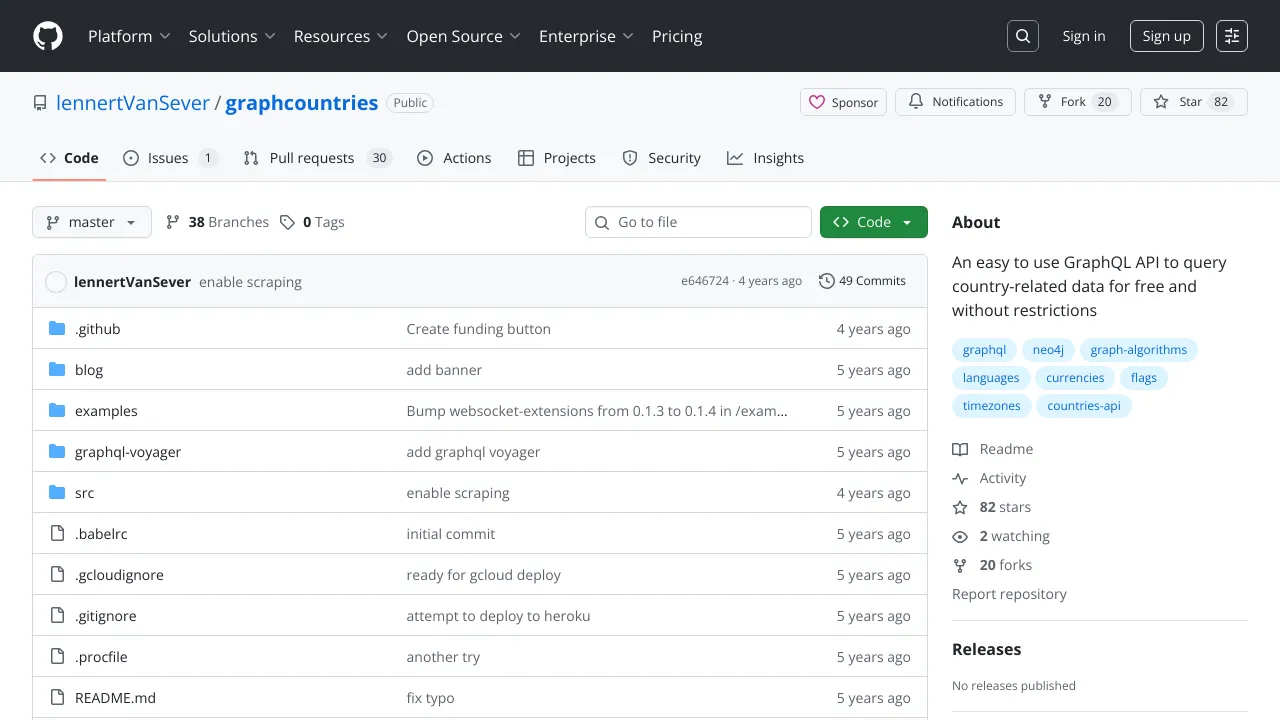Open the 49 Commits history link
1280x720 pixels.
coord(862,281)
